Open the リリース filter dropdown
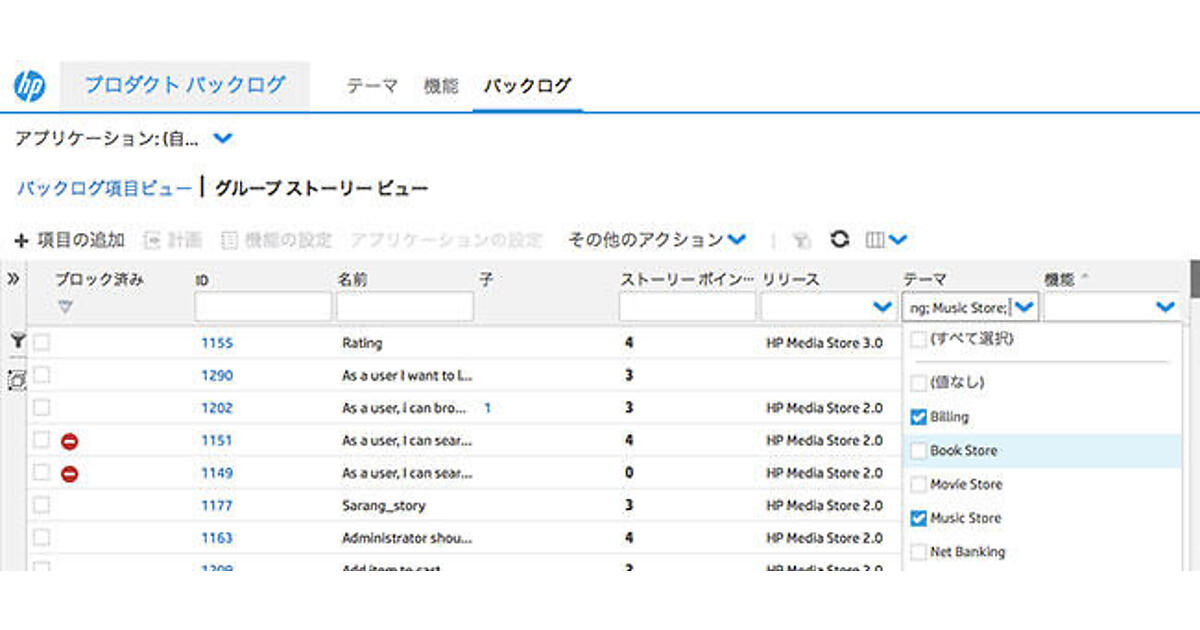Image resolution: width=1200 pixels, height=630 pixels. pos(882,307)
